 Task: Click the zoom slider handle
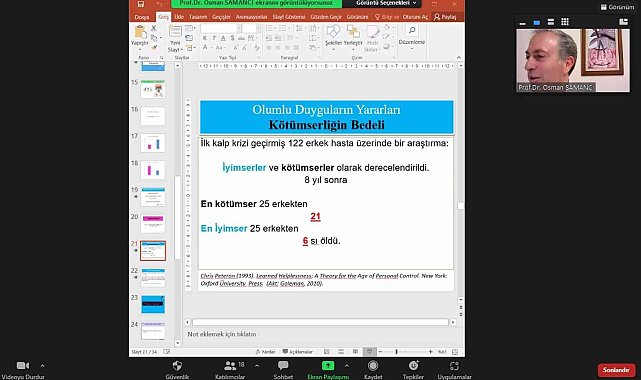point(396,352)
